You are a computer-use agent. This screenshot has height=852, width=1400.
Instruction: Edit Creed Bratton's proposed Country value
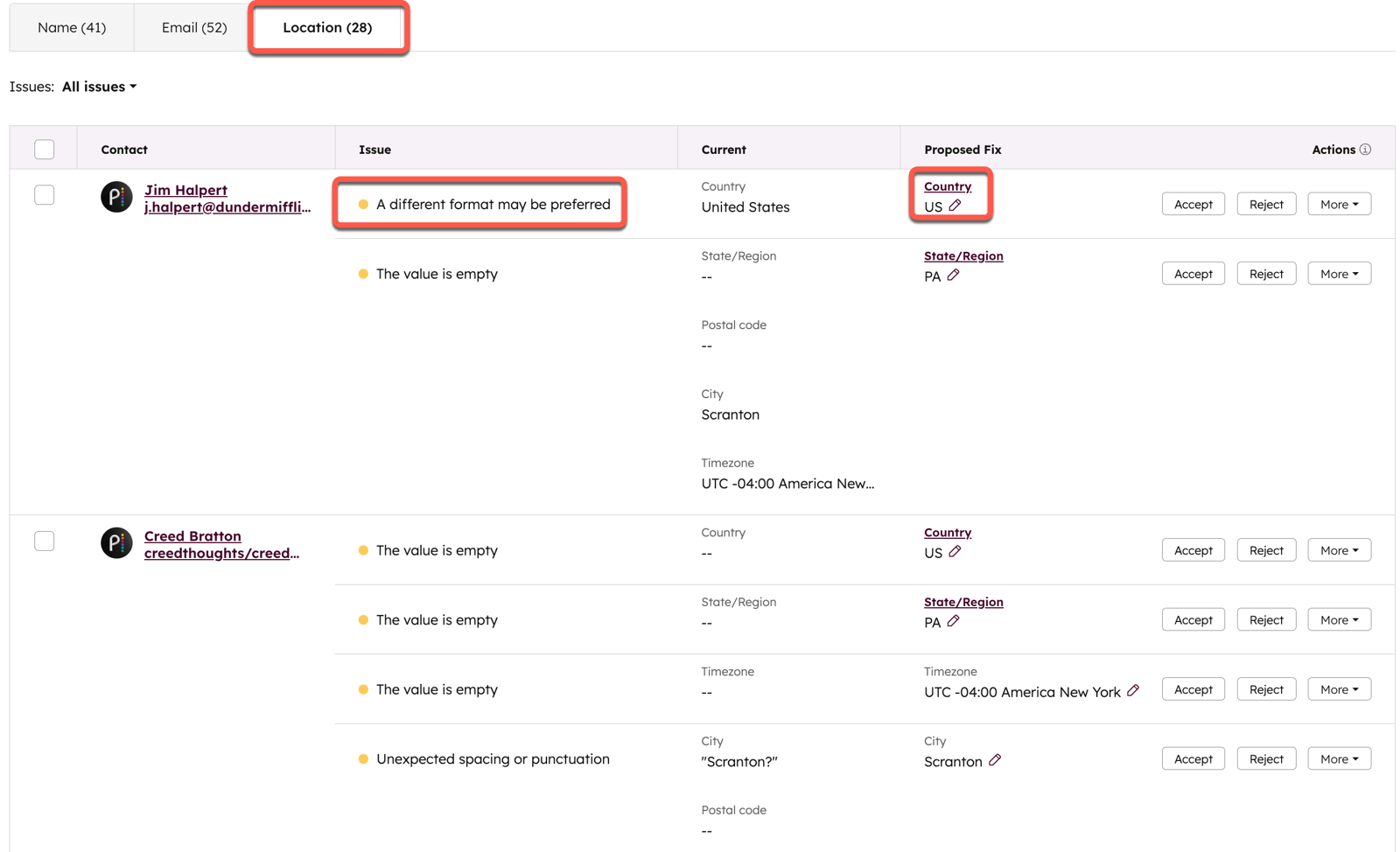click(955, 552)
